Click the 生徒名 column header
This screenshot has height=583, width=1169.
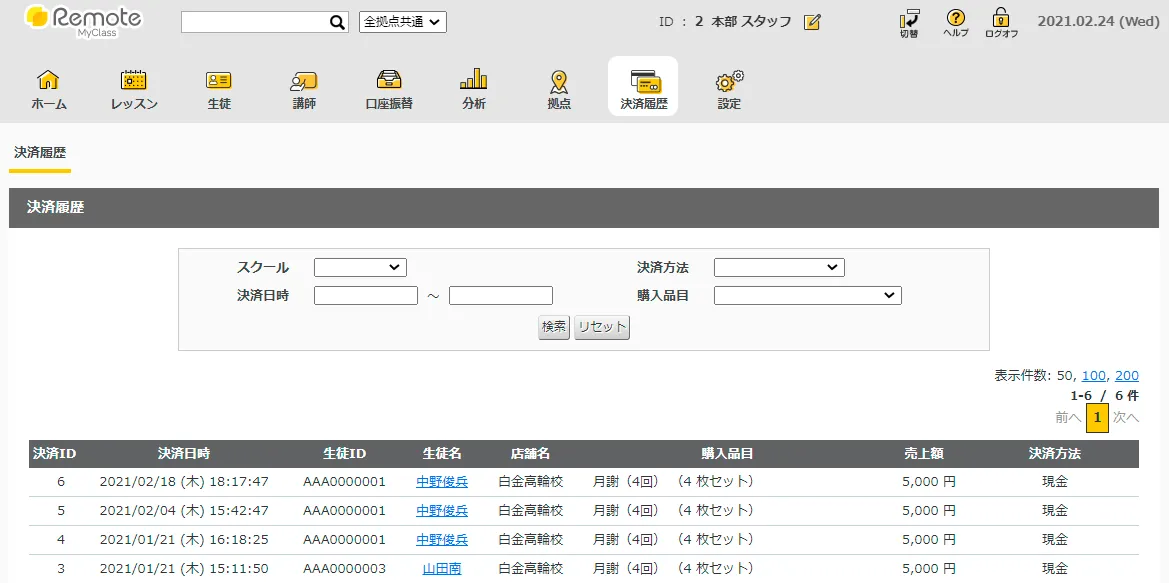(442, 453)
